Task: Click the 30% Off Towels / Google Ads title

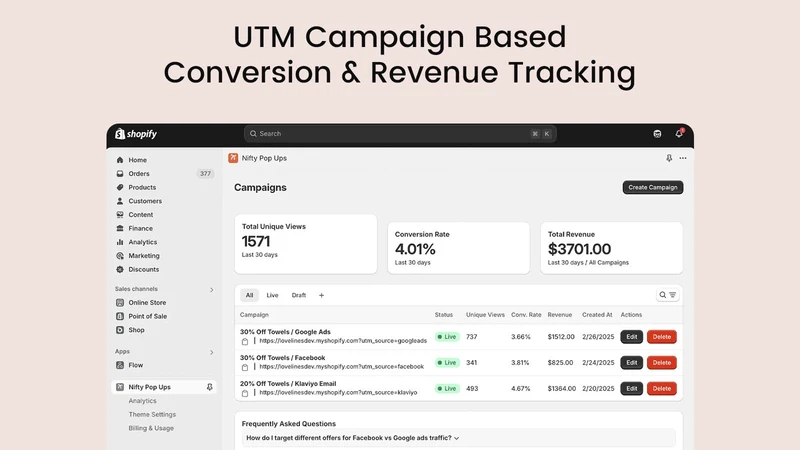Action: pos(285,332)
